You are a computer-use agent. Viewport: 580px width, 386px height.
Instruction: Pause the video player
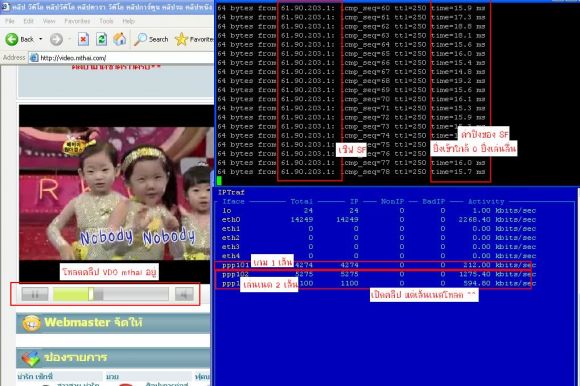(35, 294)
